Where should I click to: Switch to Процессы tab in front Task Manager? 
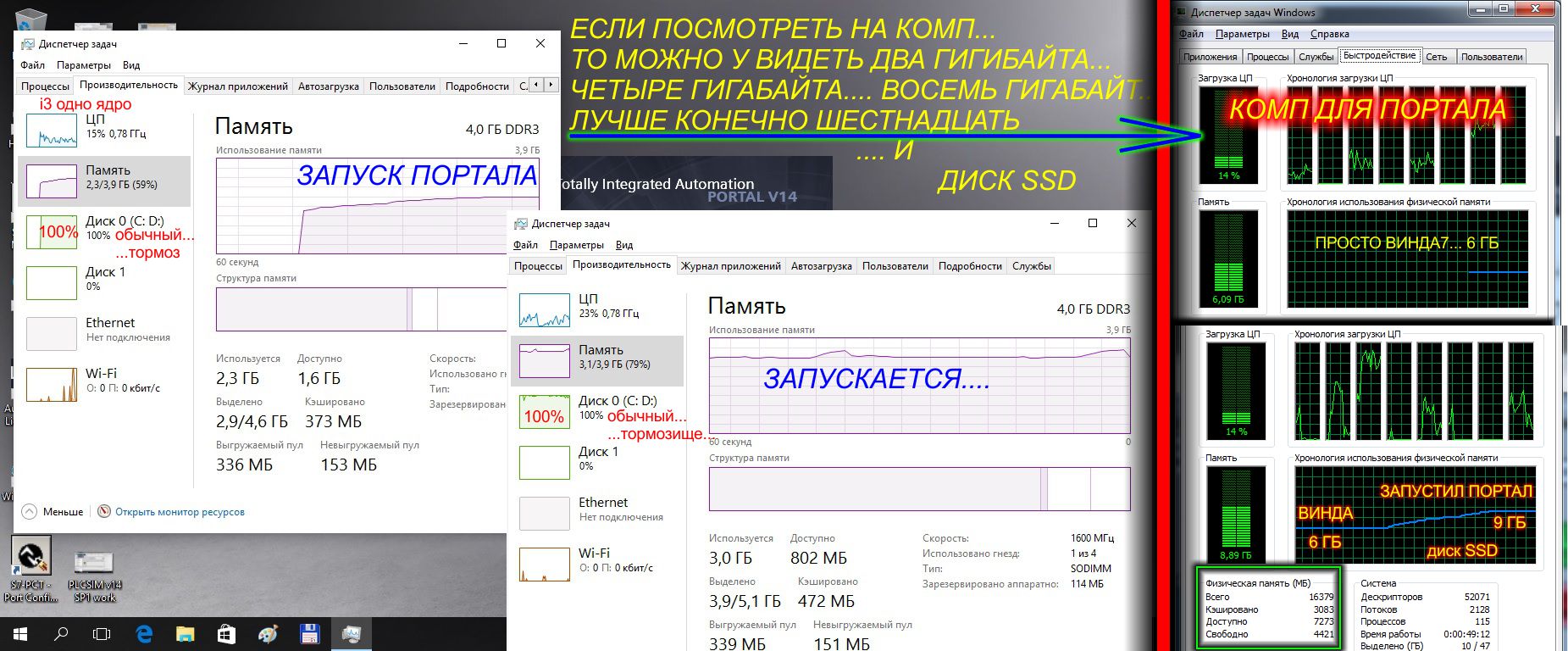tap(538, 265)
